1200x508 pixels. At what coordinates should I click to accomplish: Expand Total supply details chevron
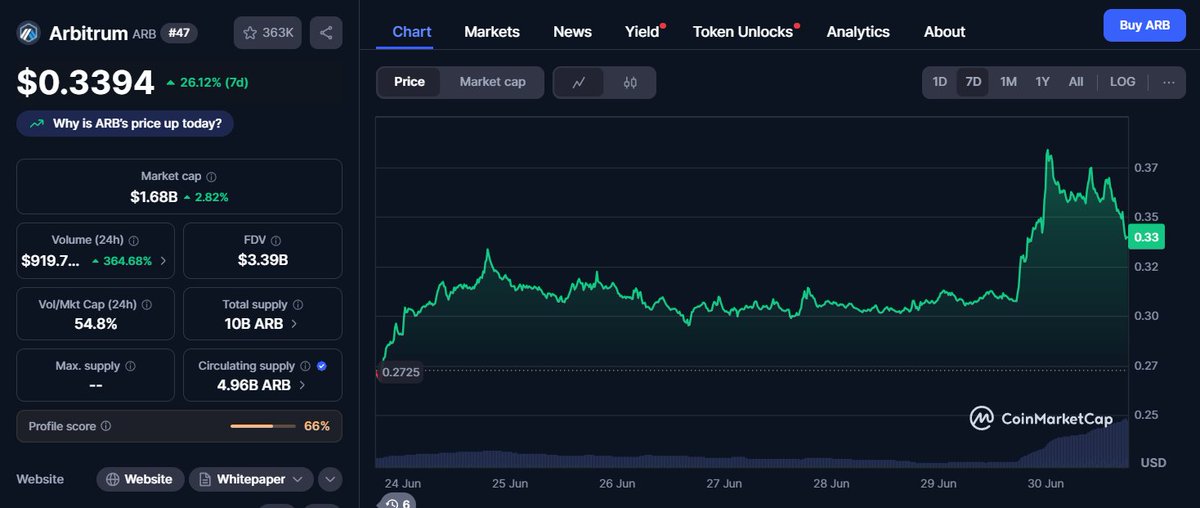point(293,324)
